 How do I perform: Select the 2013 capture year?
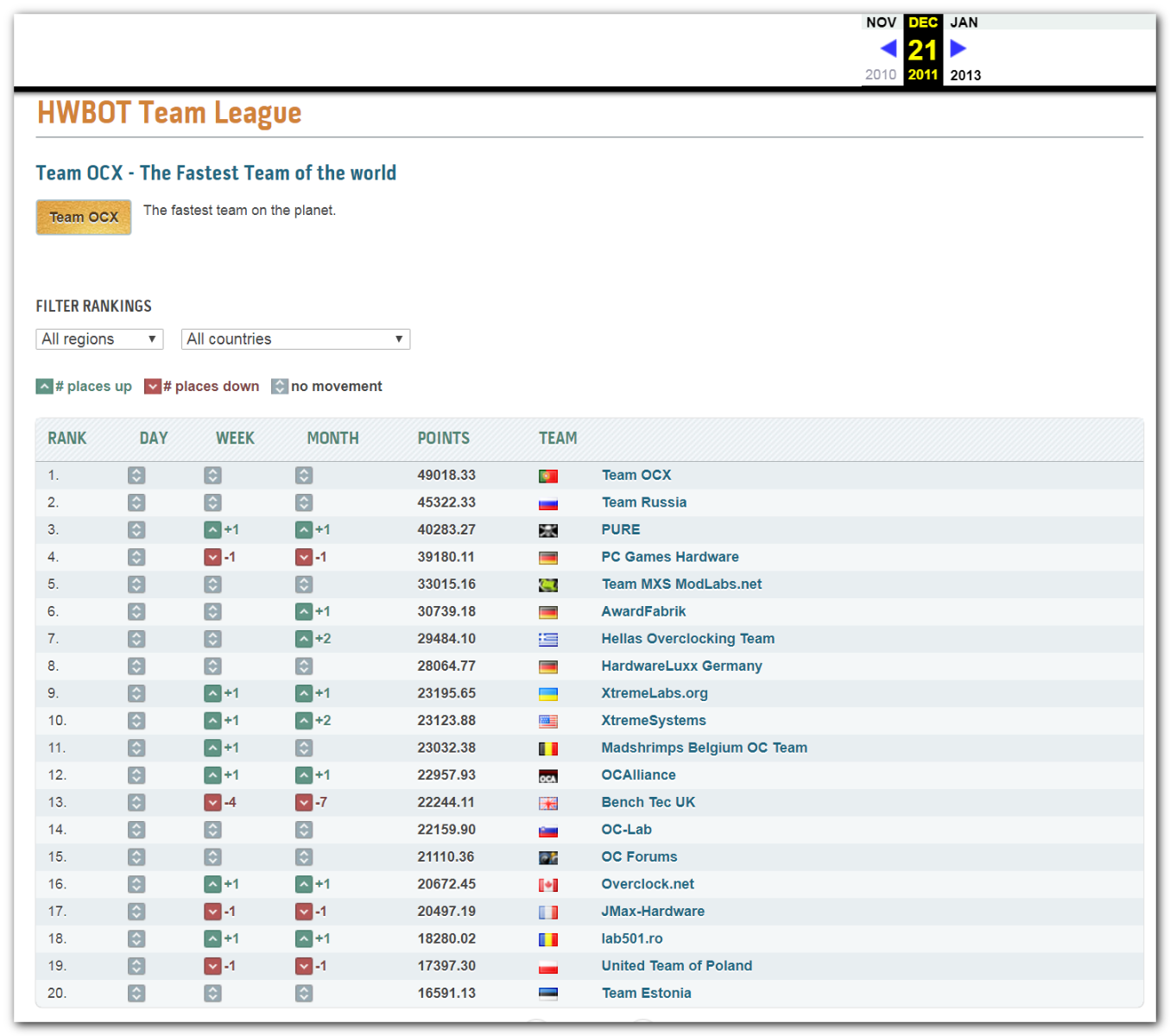pyautogui.click(x=965, y=75)
